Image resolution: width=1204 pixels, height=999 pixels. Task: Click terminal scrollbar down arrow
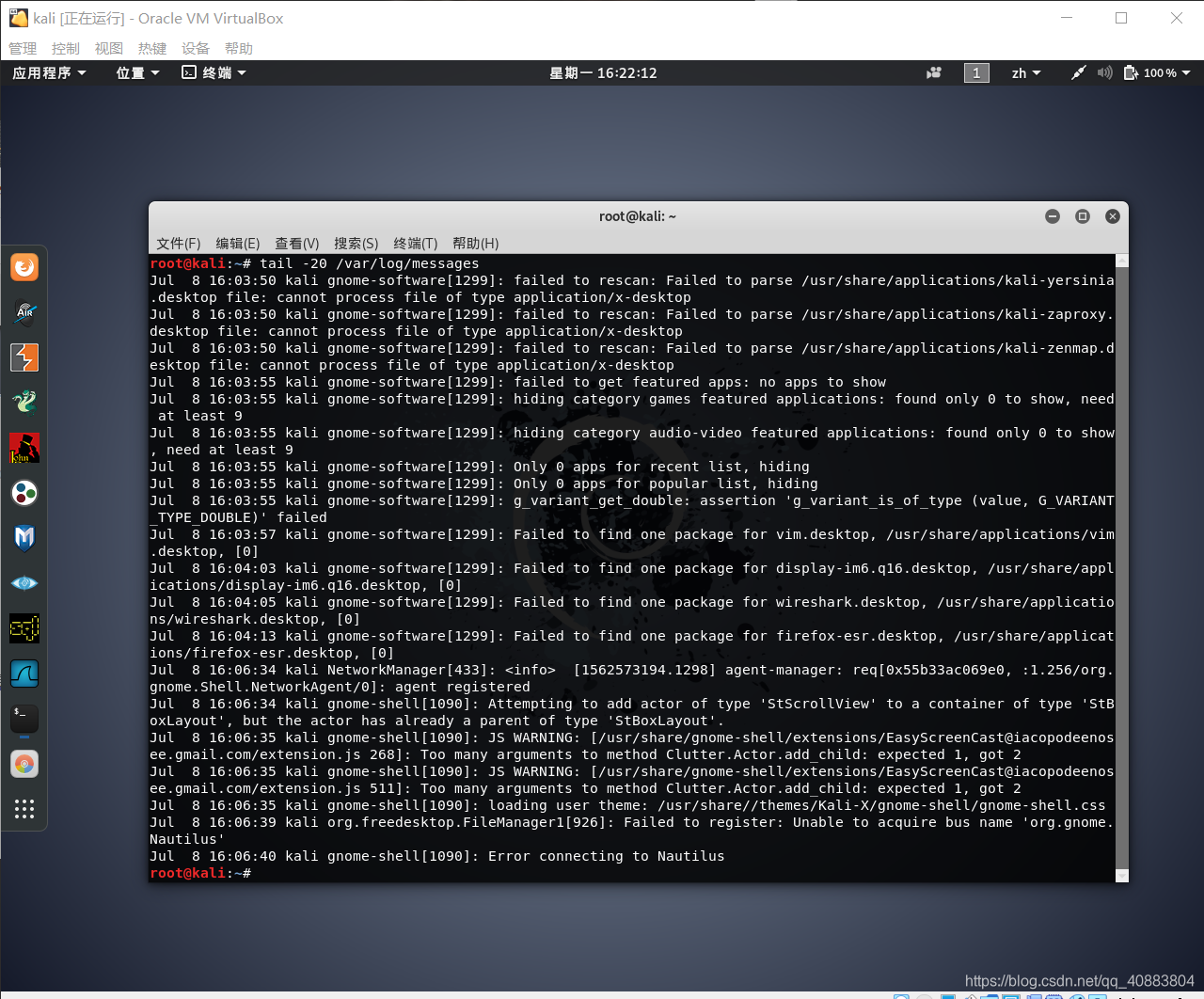tap(1121, 876)
